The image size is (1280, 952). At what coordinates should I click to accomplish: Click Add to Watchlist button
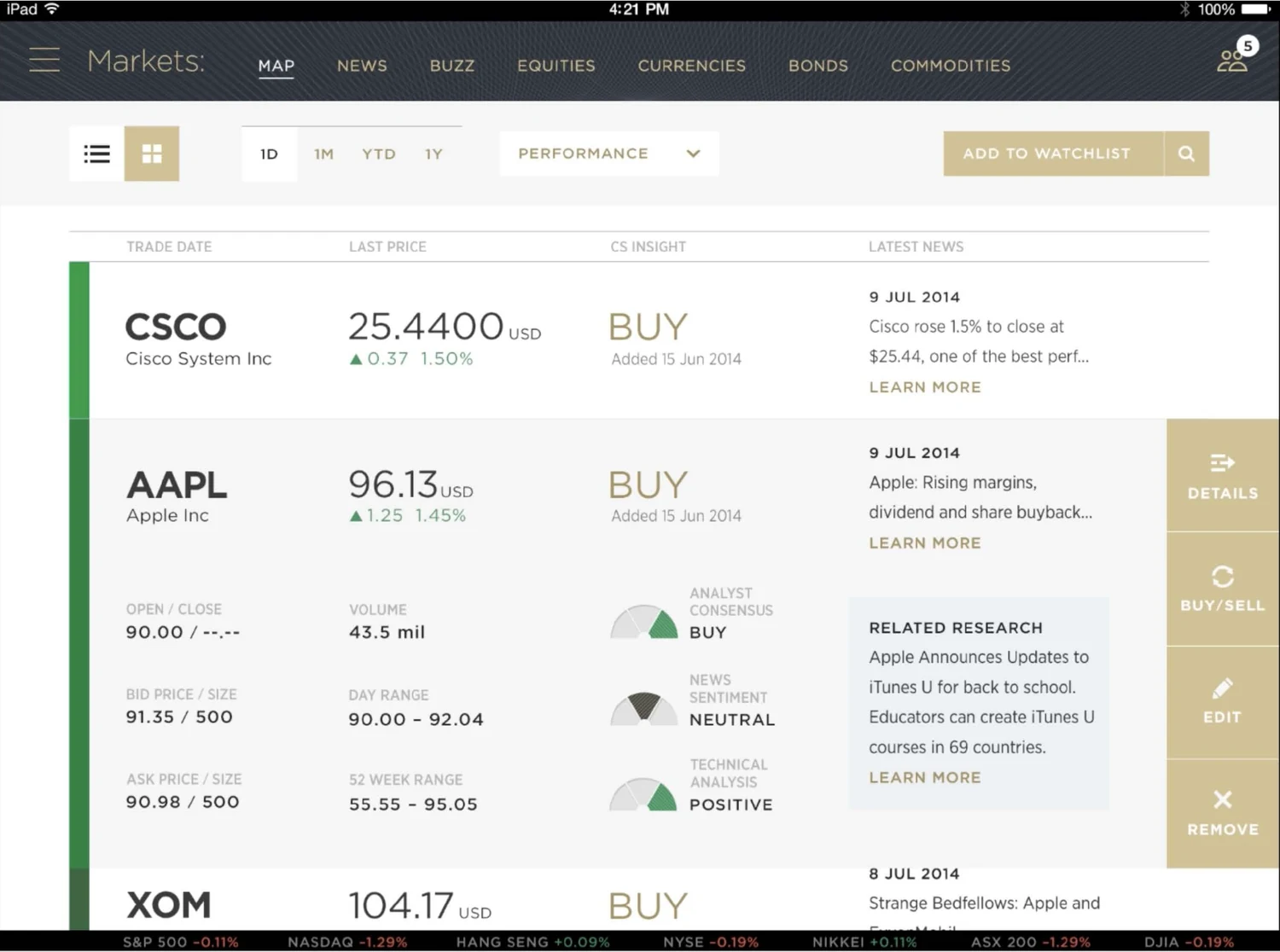(x=1054, y=154)
